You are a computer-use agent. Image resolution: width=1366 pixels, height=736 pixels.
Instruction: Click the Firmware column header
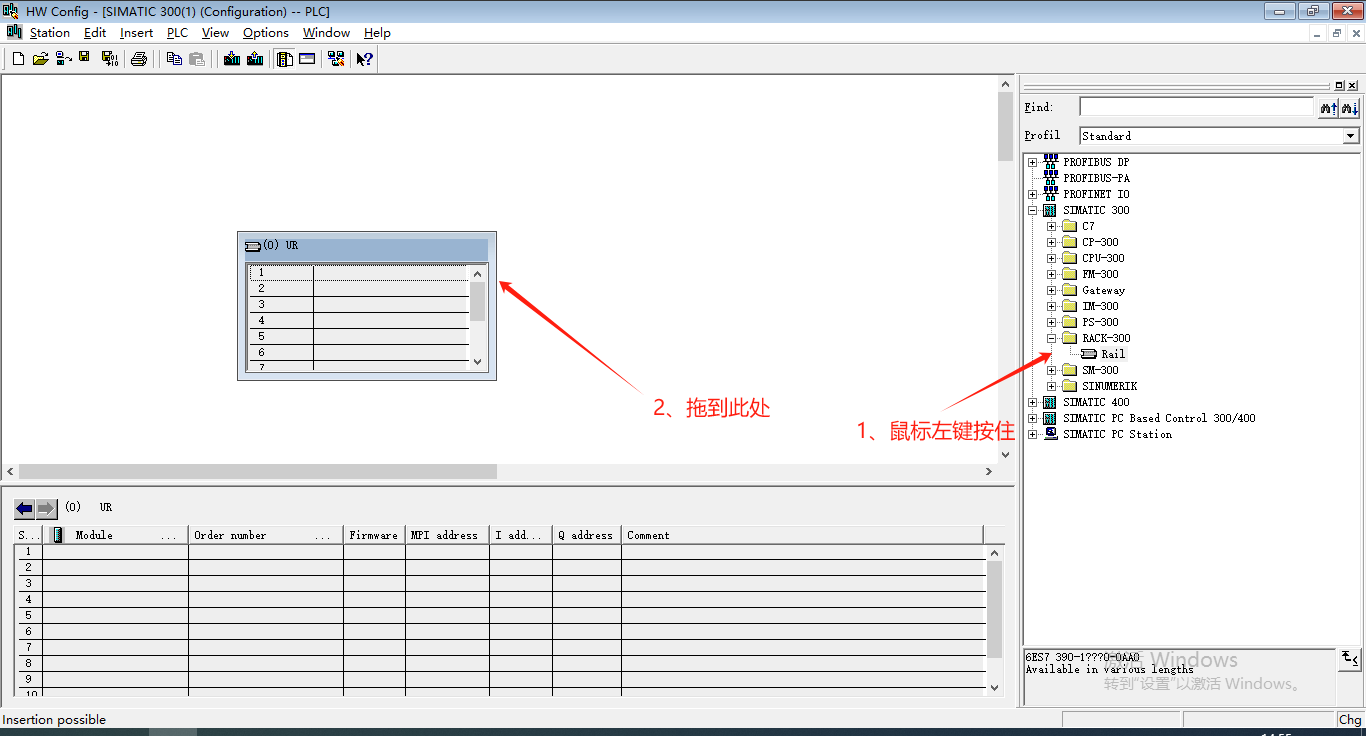coord(374,535)
